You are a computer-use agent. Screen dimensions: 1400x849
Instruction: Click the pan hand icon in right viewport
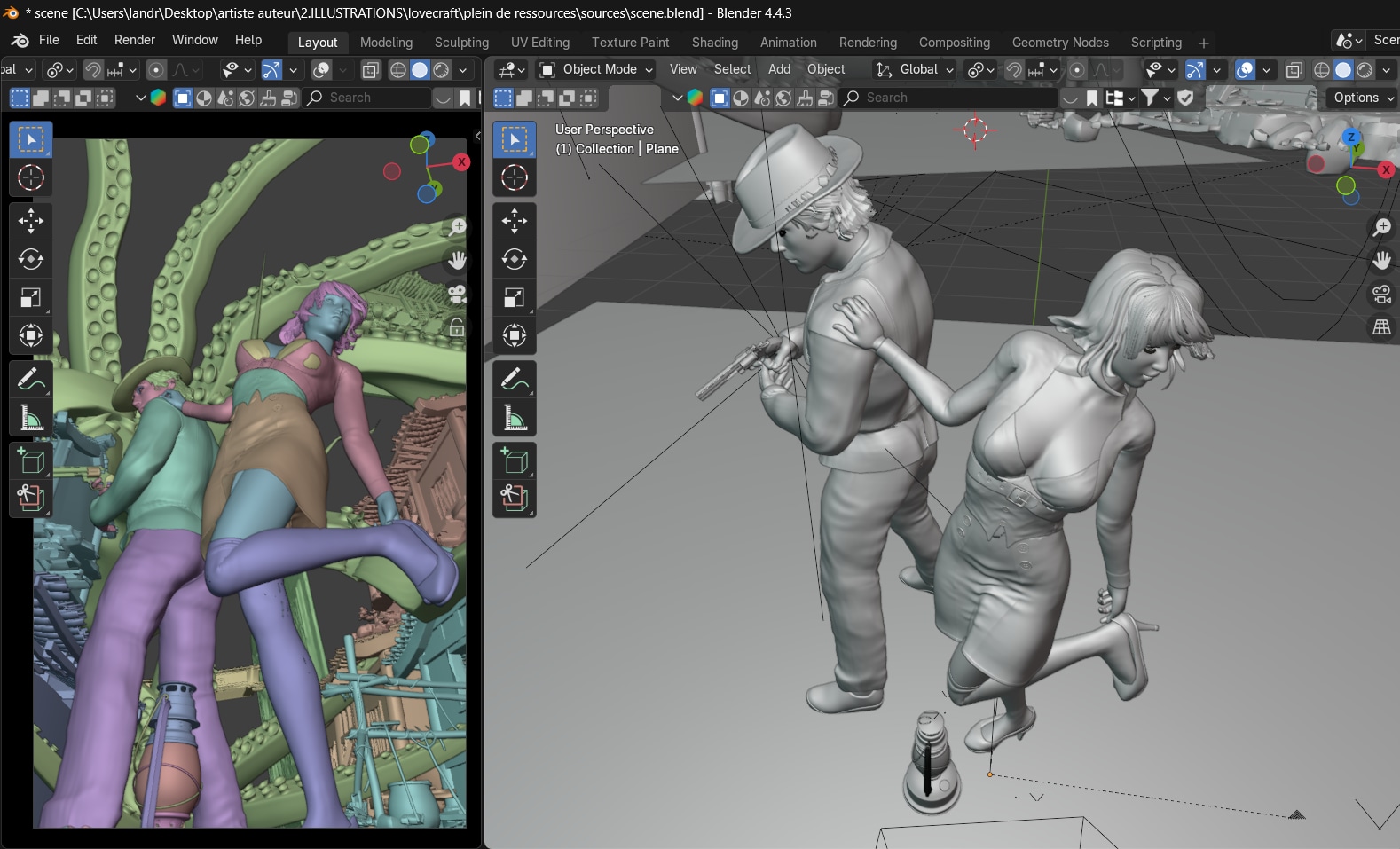point(1381,260)
